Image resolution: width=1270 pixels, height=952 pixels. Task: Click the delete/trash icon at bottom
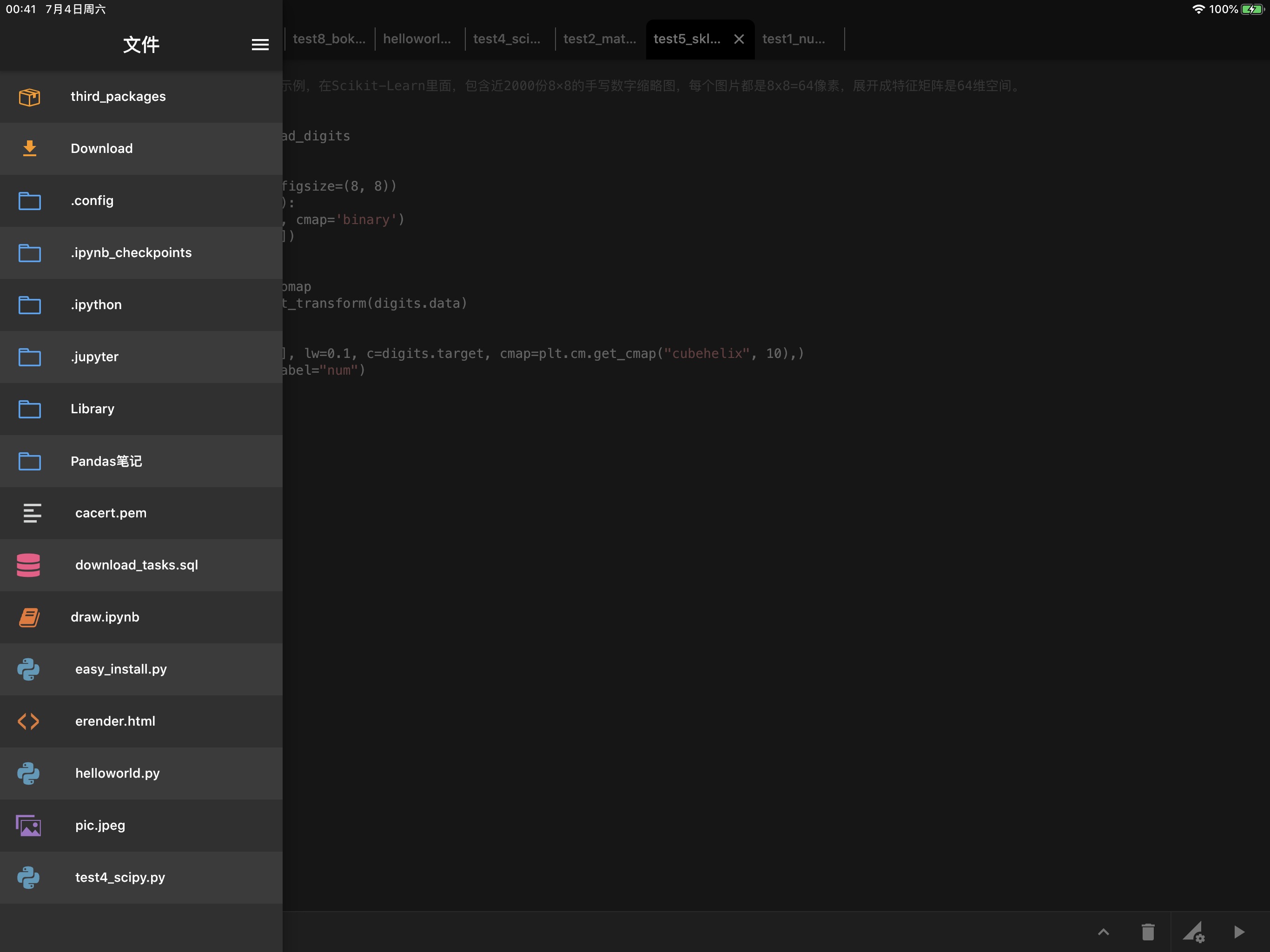point(1148,930)
